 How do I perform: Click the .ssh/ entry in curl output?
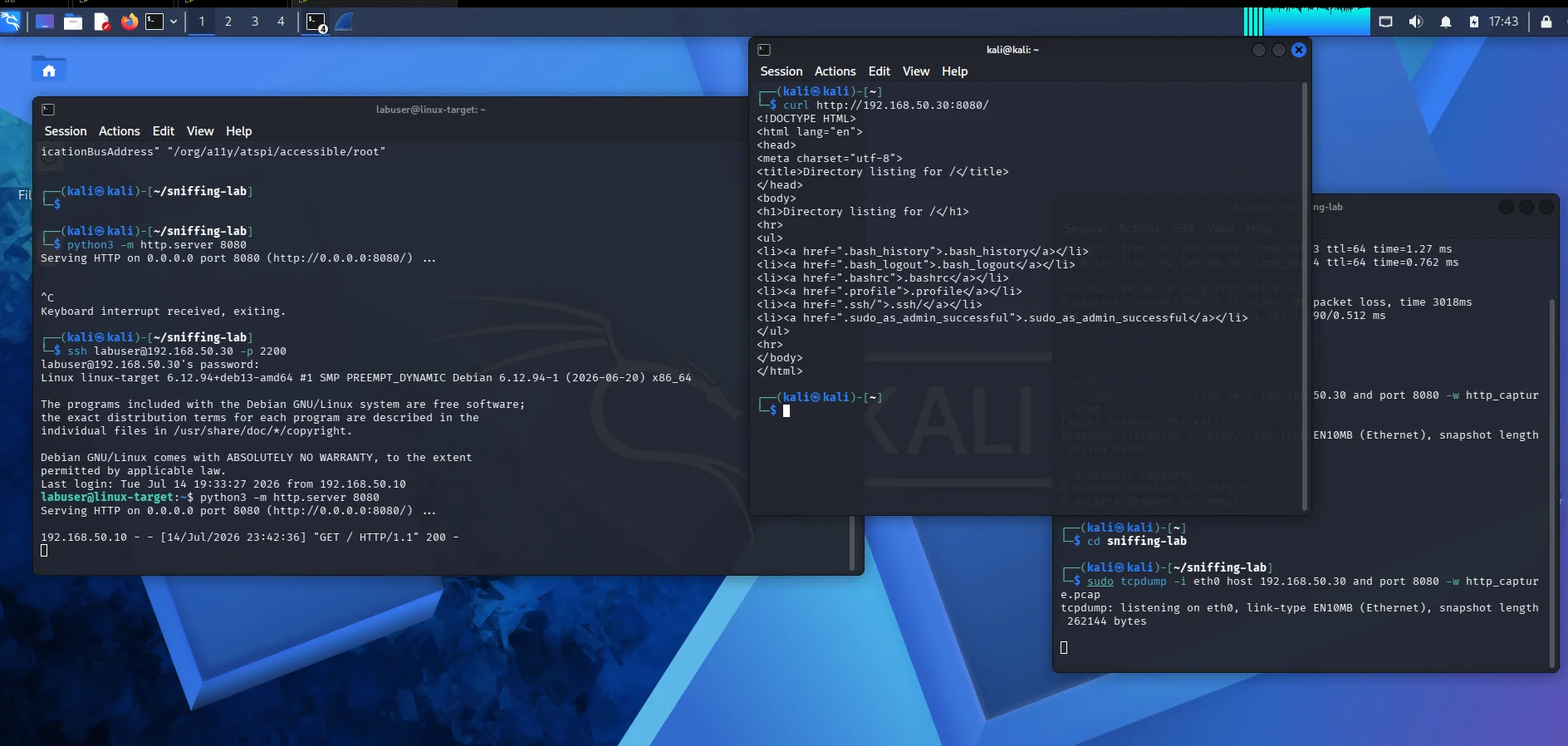tap(870, 305)
